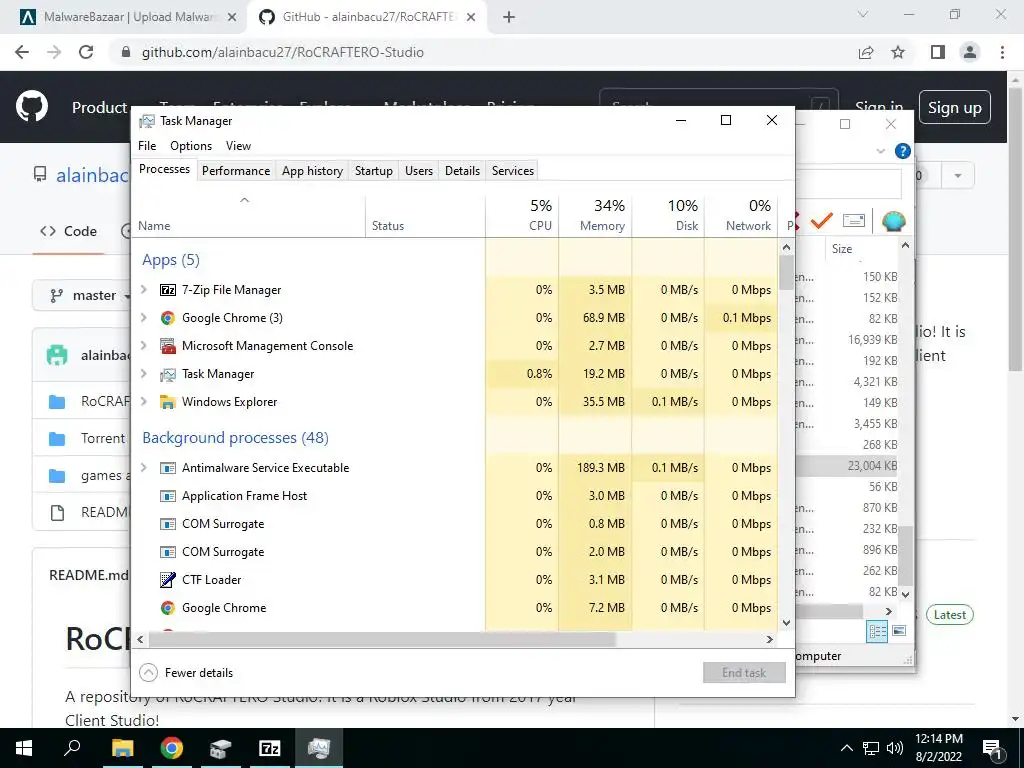Screen dimensions: 1024x768
Task: Click Task Manager vertical scrollbar down arrow
Action: (x=786, y=622)
